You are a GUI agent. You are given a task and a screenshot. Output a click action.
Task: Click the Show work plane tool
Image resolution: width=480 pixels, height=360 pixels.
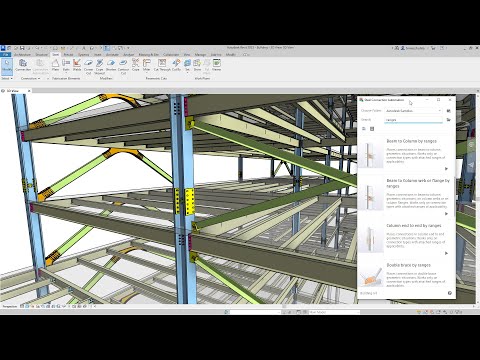pyautogui.click(x=197, y=65)
